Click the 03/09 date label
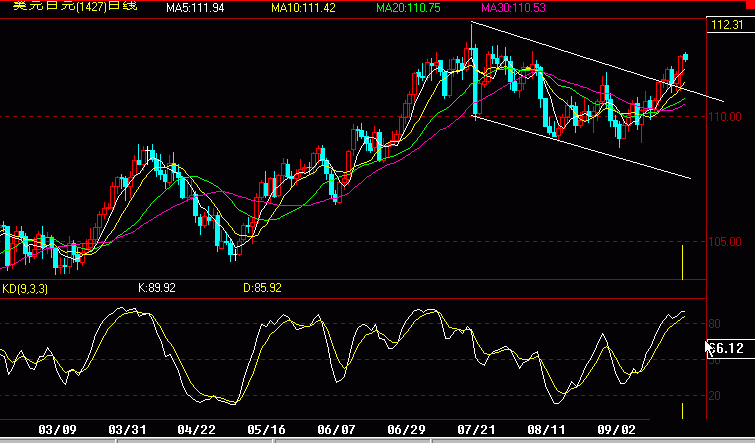Viewport: 755px width, 443px height. (57, 430)
